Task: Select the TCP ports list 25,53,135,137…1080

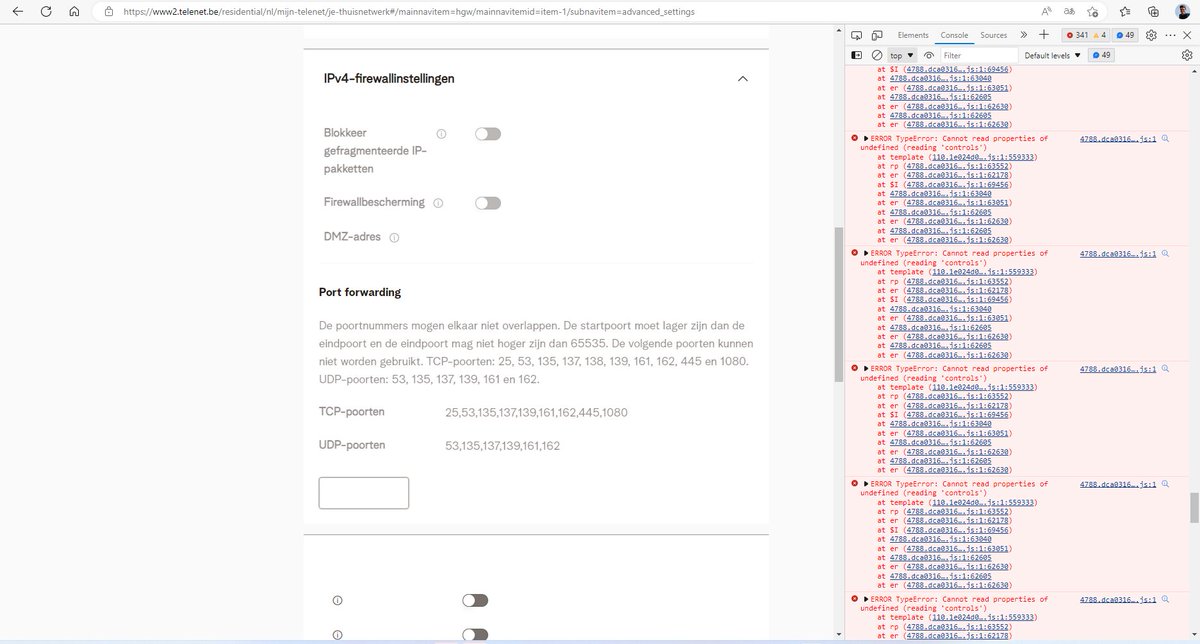Action: (536, 412)
